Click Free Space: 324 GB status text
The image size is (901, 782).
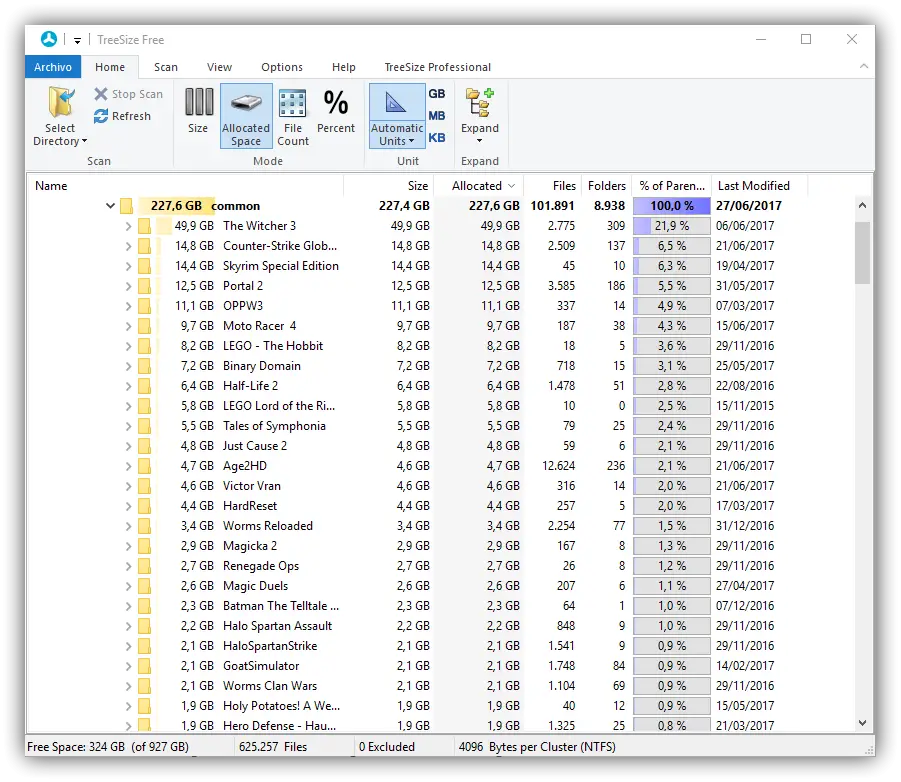(x=108, y=747)
